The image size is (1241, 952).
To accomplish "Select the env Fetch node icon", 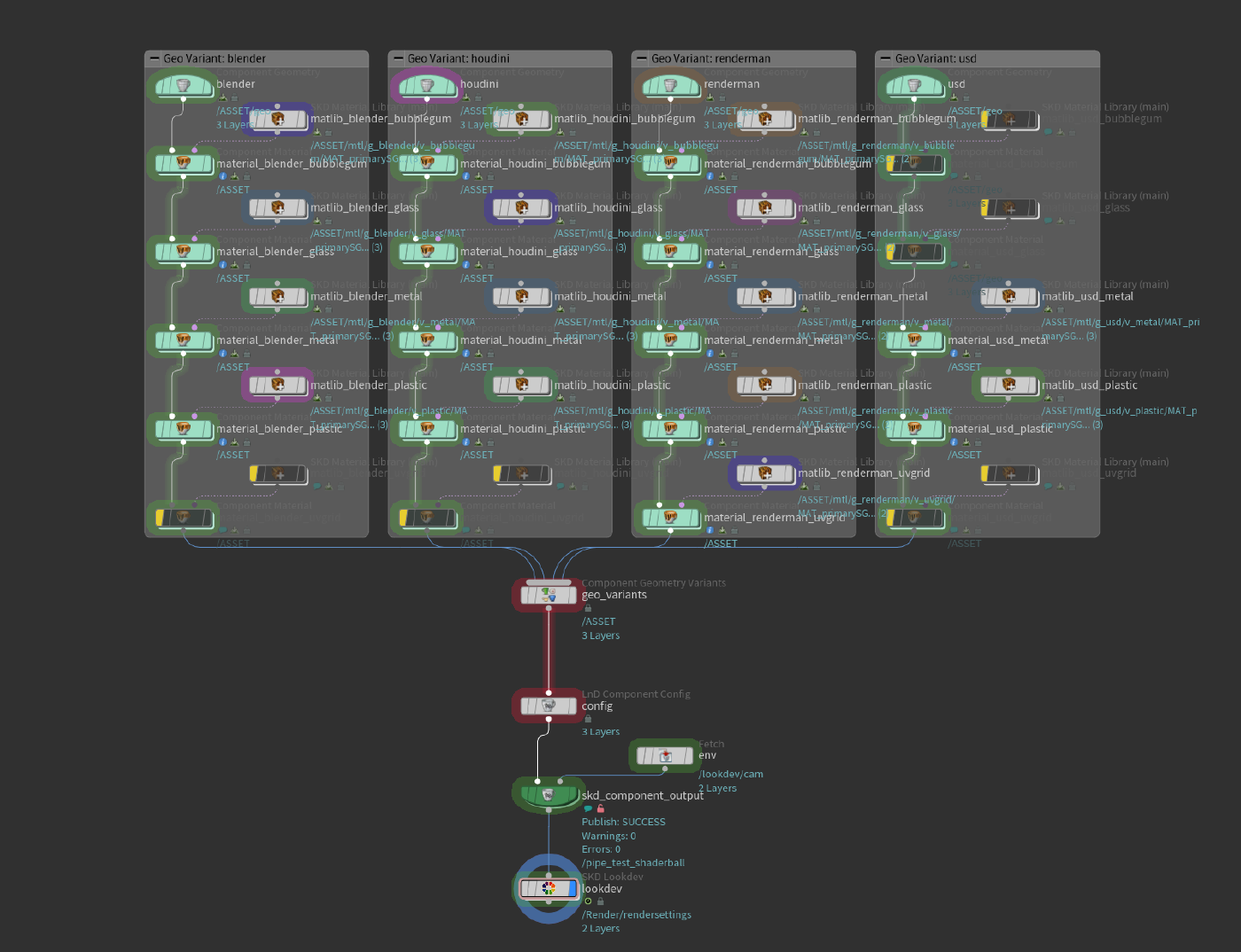I will pos(666,756).
